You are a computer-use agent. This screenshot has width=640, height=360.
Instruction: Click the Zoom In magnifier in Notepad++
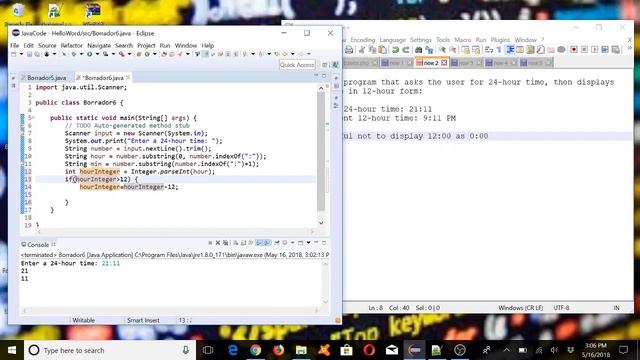(442, 50)
